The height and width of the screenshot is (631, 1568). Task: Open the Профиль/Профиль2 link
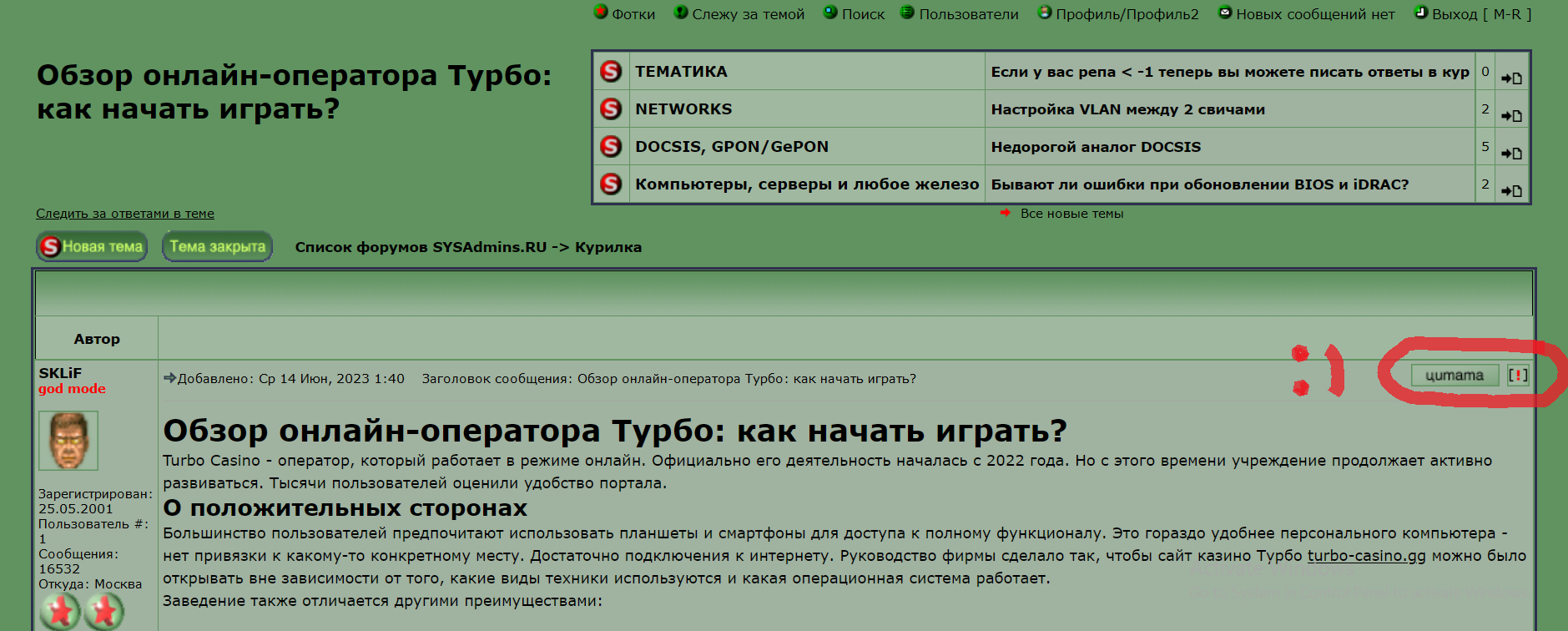click(1127, 14)
